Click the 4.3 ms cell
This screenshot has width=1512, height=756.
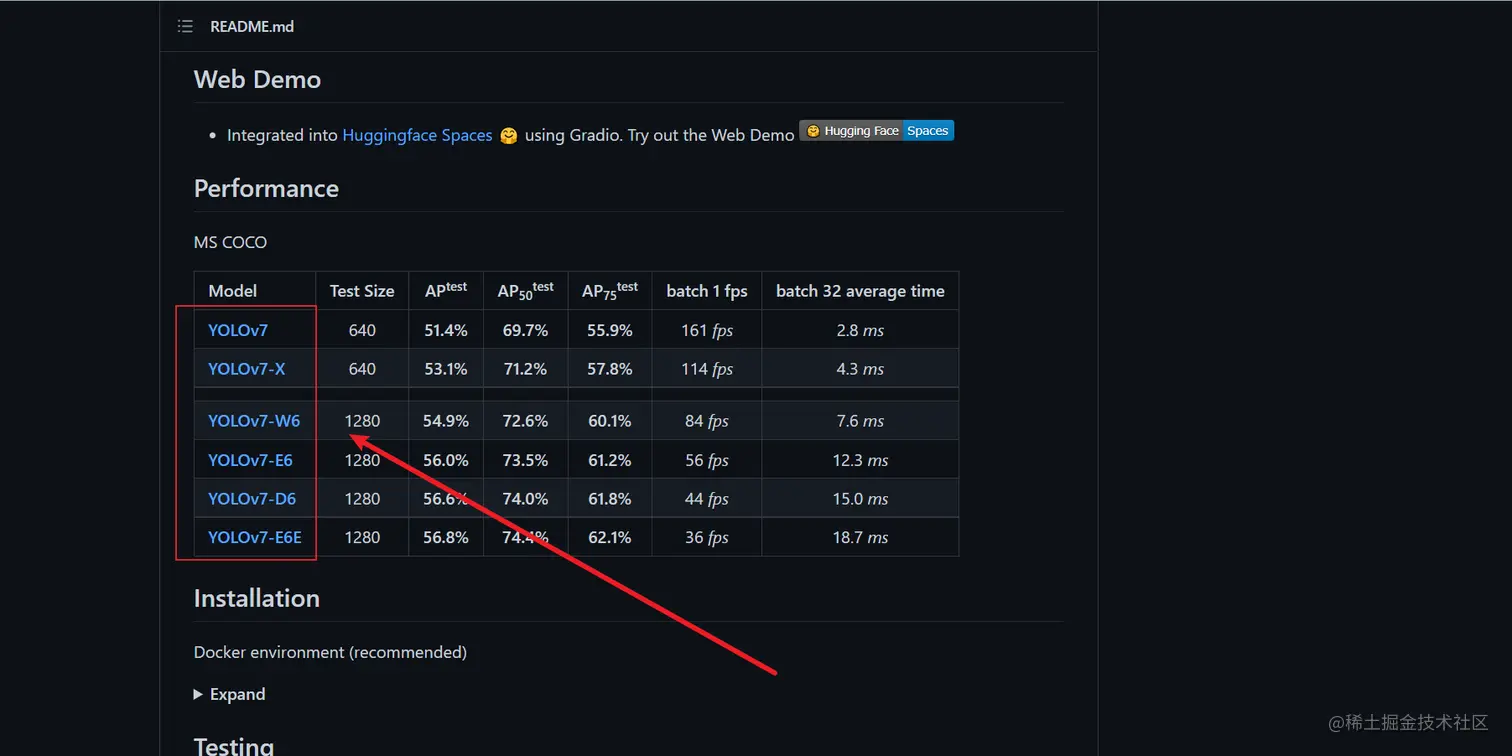(860, 369)
